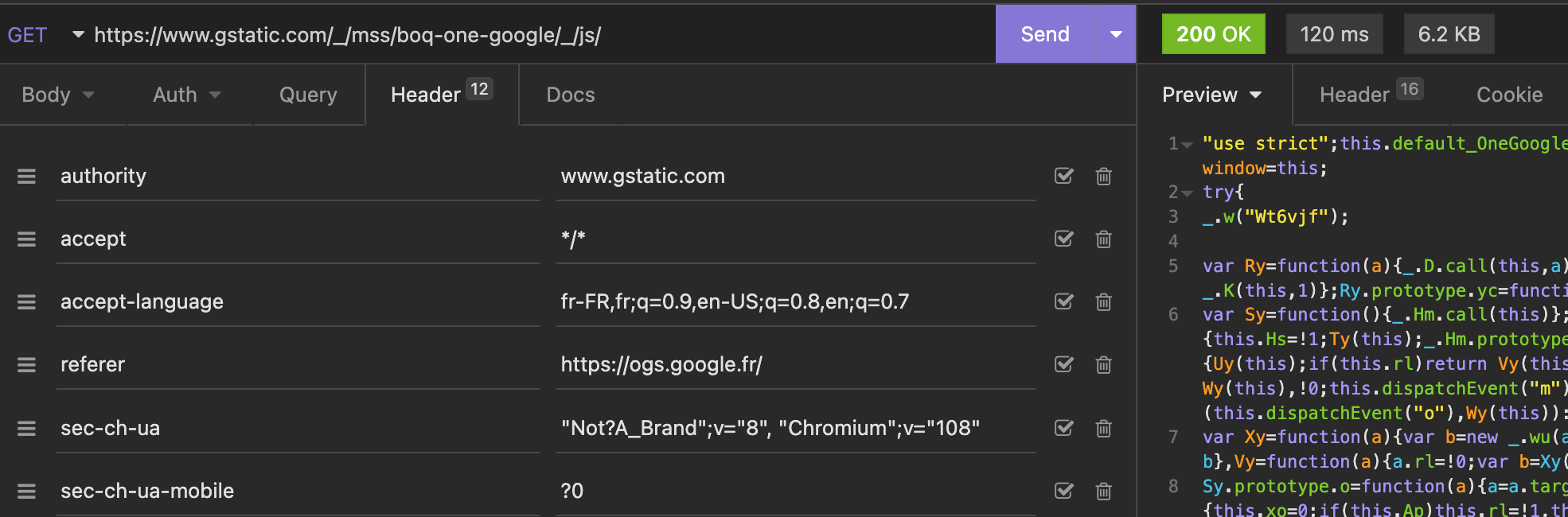Viewport: 1568px width, 517px height.
Task: Click the 200 OK status badge
Action: (1213, 33)
